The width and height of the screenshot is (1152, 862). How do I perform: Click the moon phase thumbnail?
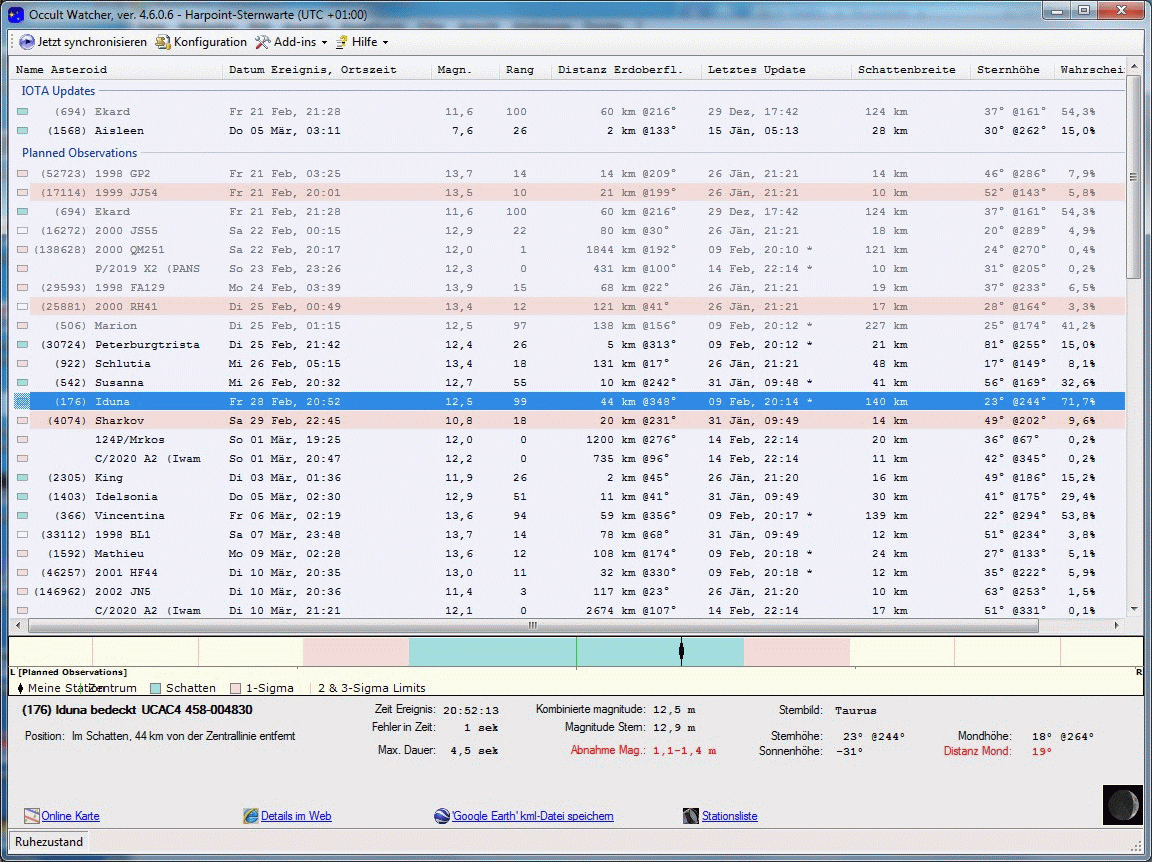click(x=1122, y=805)
